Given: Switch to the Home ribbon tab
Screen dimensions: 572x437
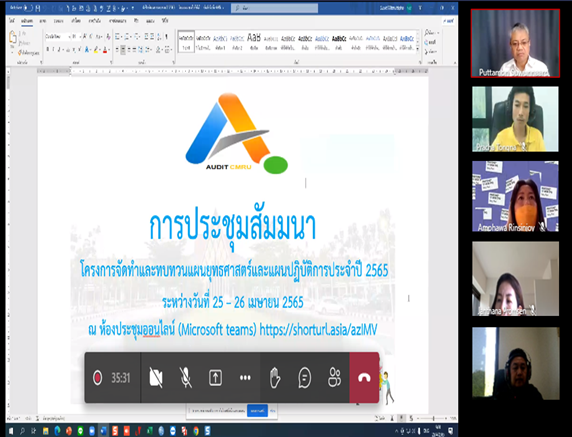Looking at the screenshot, I should coord(27,21).
